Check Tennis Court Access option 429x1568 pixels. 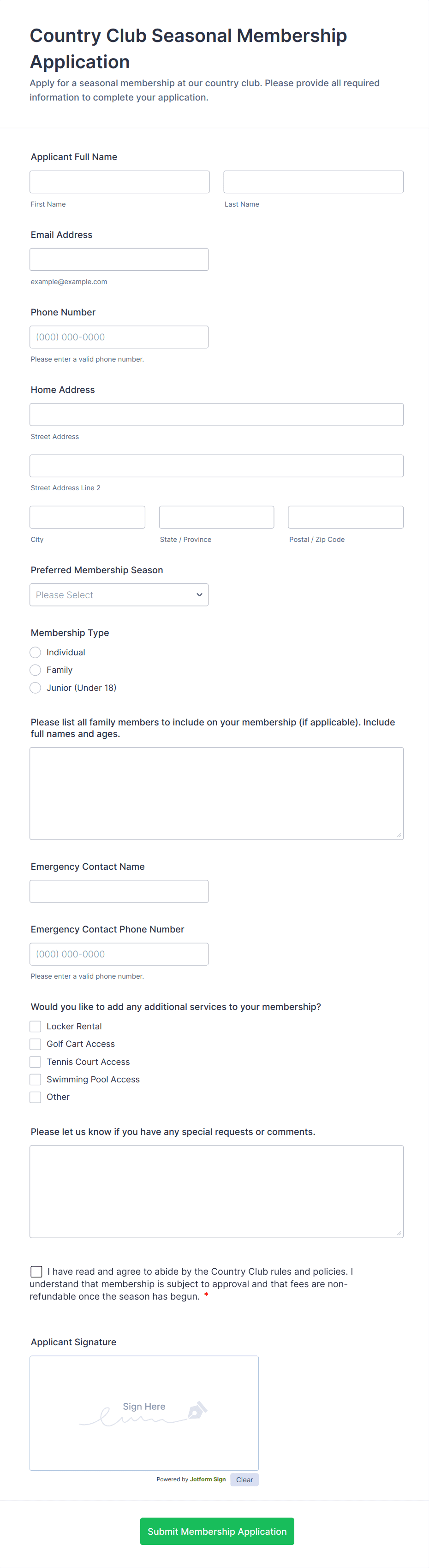(36, 1062)
